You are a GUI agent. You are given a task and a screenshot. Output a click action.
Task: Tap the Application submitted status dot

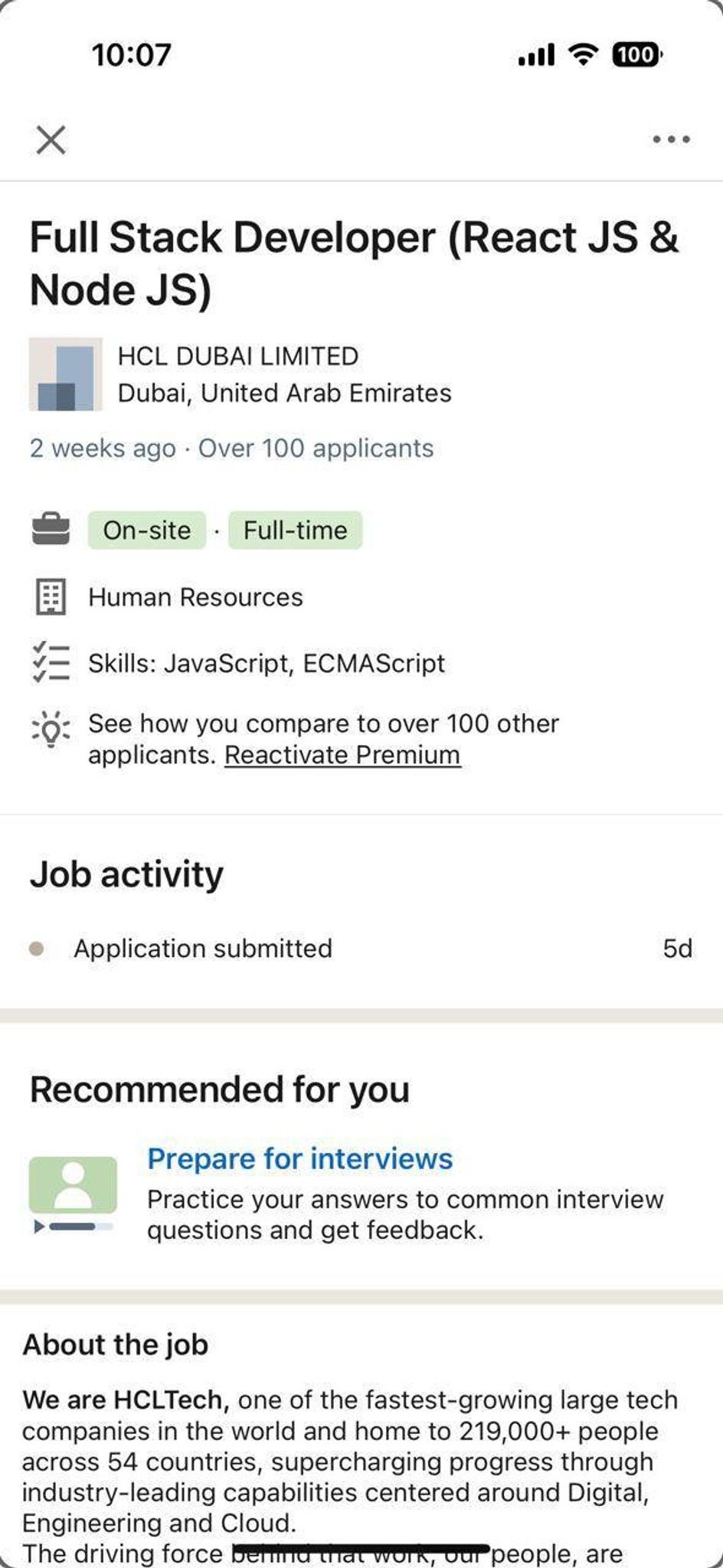36,949
